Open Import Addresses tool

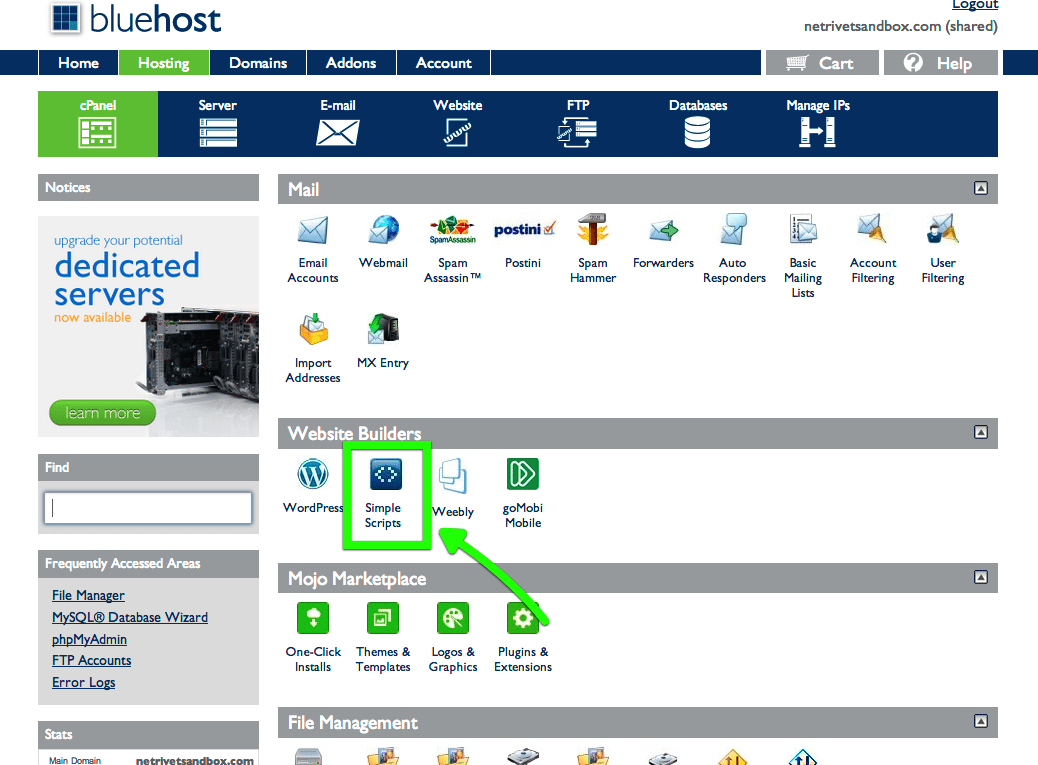pyautogui.click(x=313, y=349)
